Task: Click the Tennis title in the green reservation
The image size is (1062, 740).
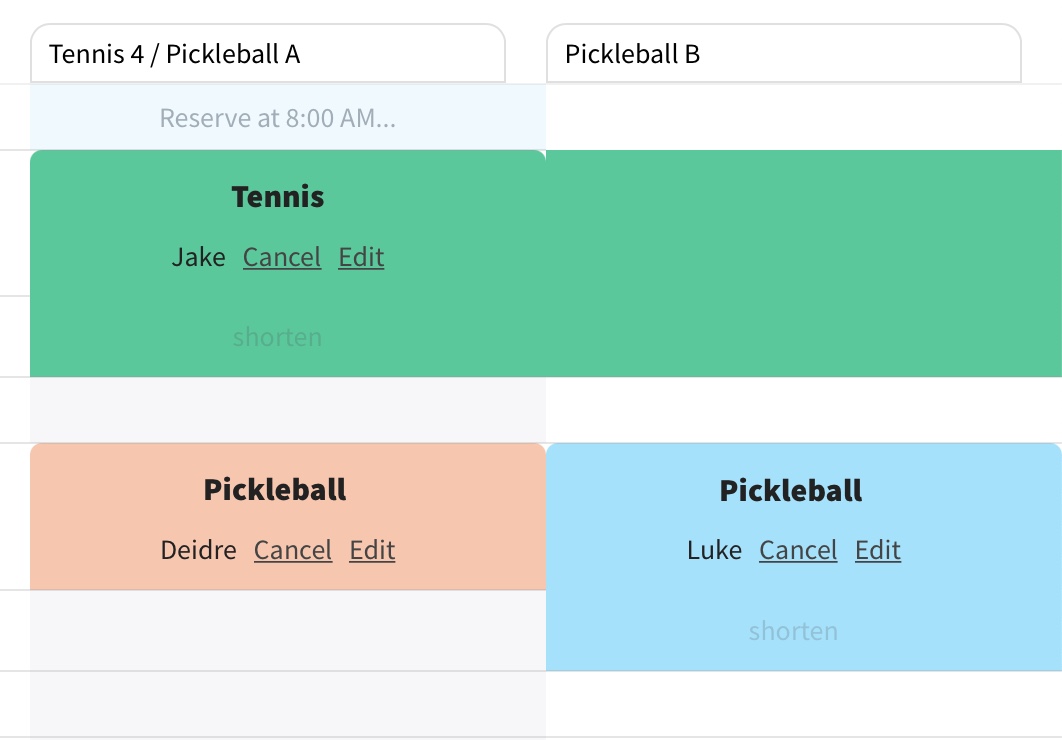Action: tap(278, 197)
